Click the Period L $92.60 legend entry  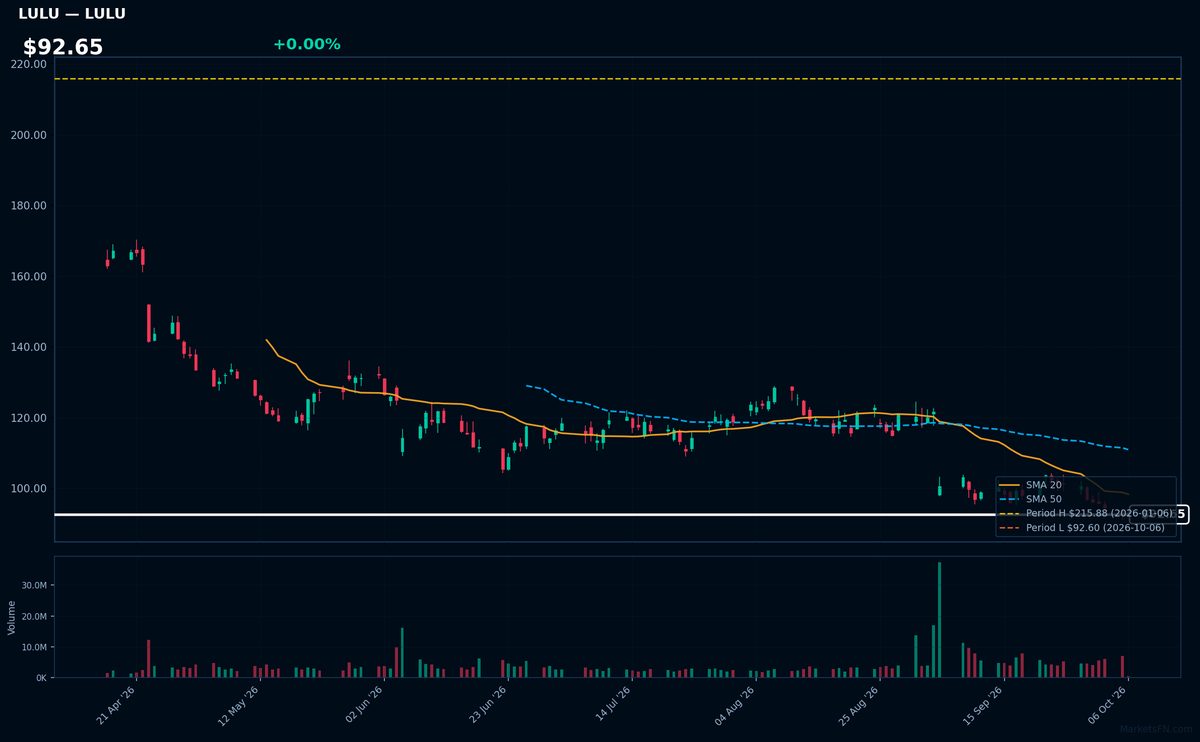pyautogui.click(x=1082, y=527)
